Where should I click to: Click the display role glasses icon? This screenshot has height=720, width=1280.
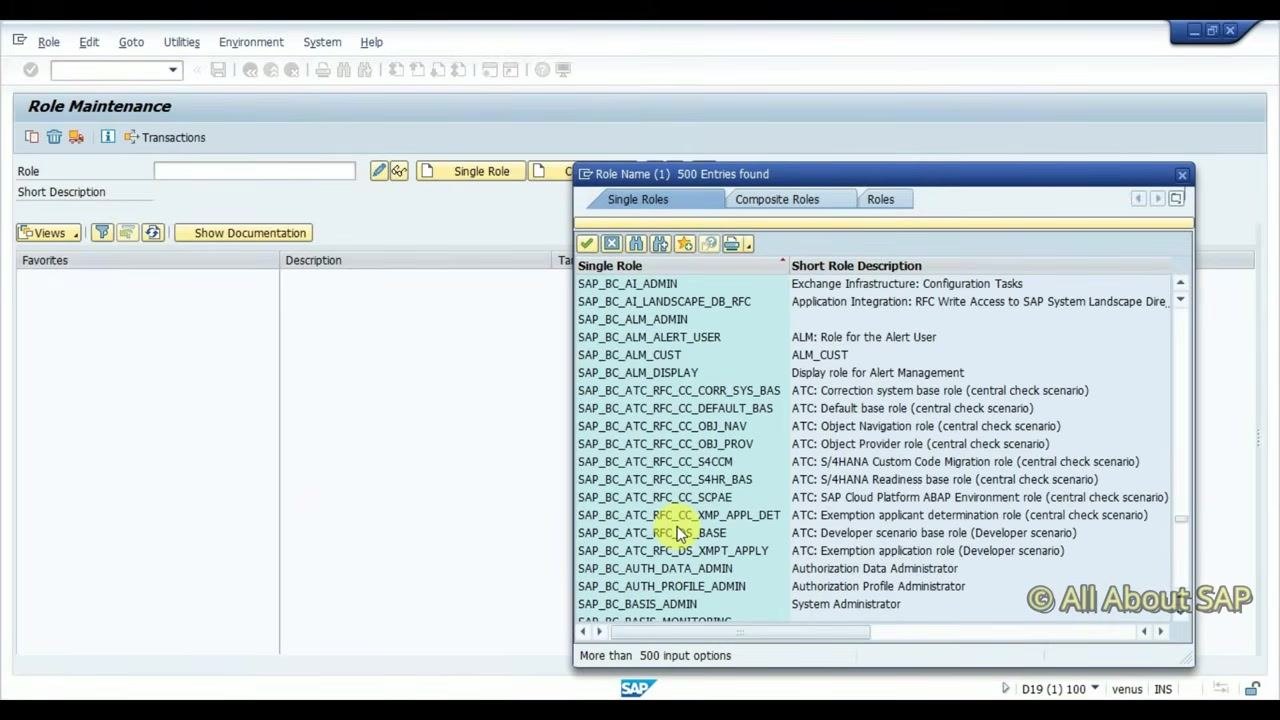click(x=399, y=171)
